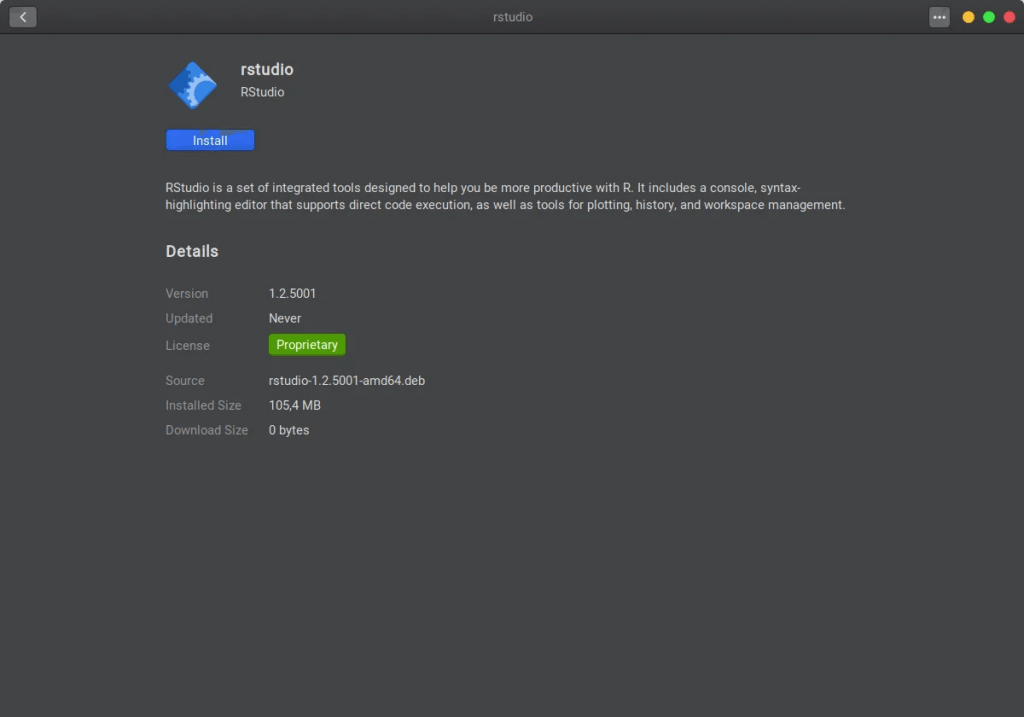The width and height of the screenshot is (1024, 717).
Task: Click the RStudio description paragraph
Action: click(505, 196)
